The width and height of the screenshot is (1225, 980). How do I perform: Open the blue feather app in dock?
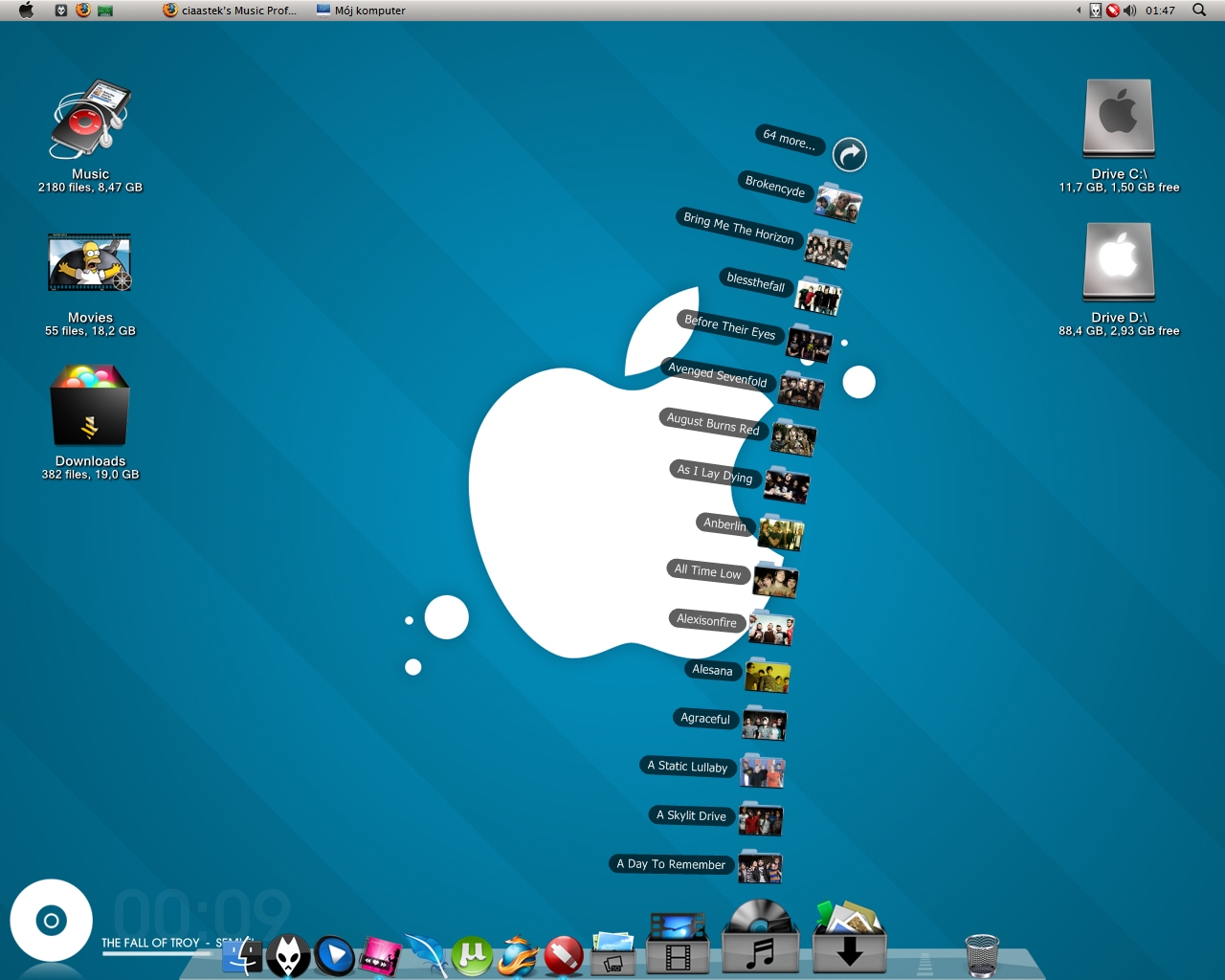tap(426, 955)
